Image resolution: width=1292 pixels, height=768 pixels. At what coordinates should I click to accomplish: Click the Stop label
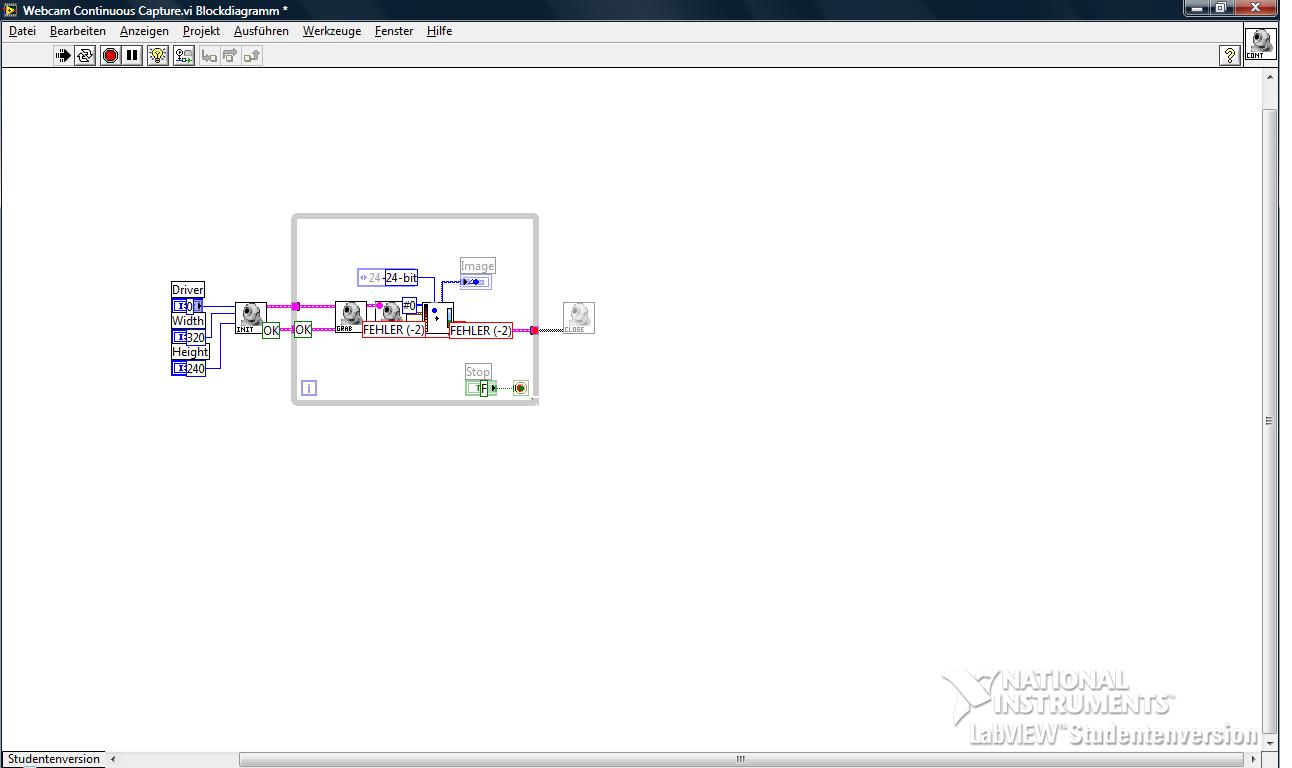[478, 372]
